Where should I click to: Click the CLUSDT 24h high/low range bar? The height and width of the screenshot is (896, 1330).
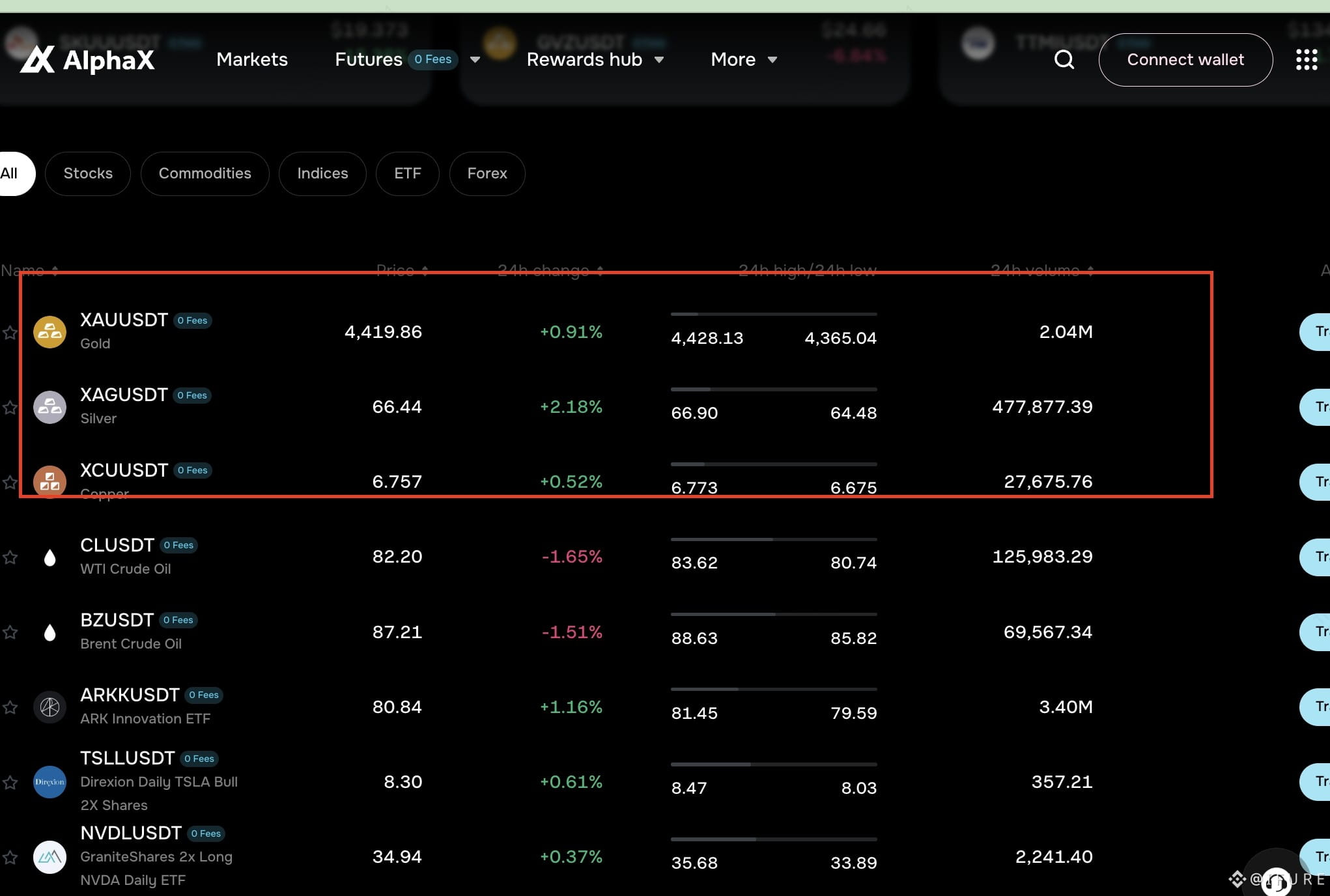pyautogui.click(x=774, y=540)
